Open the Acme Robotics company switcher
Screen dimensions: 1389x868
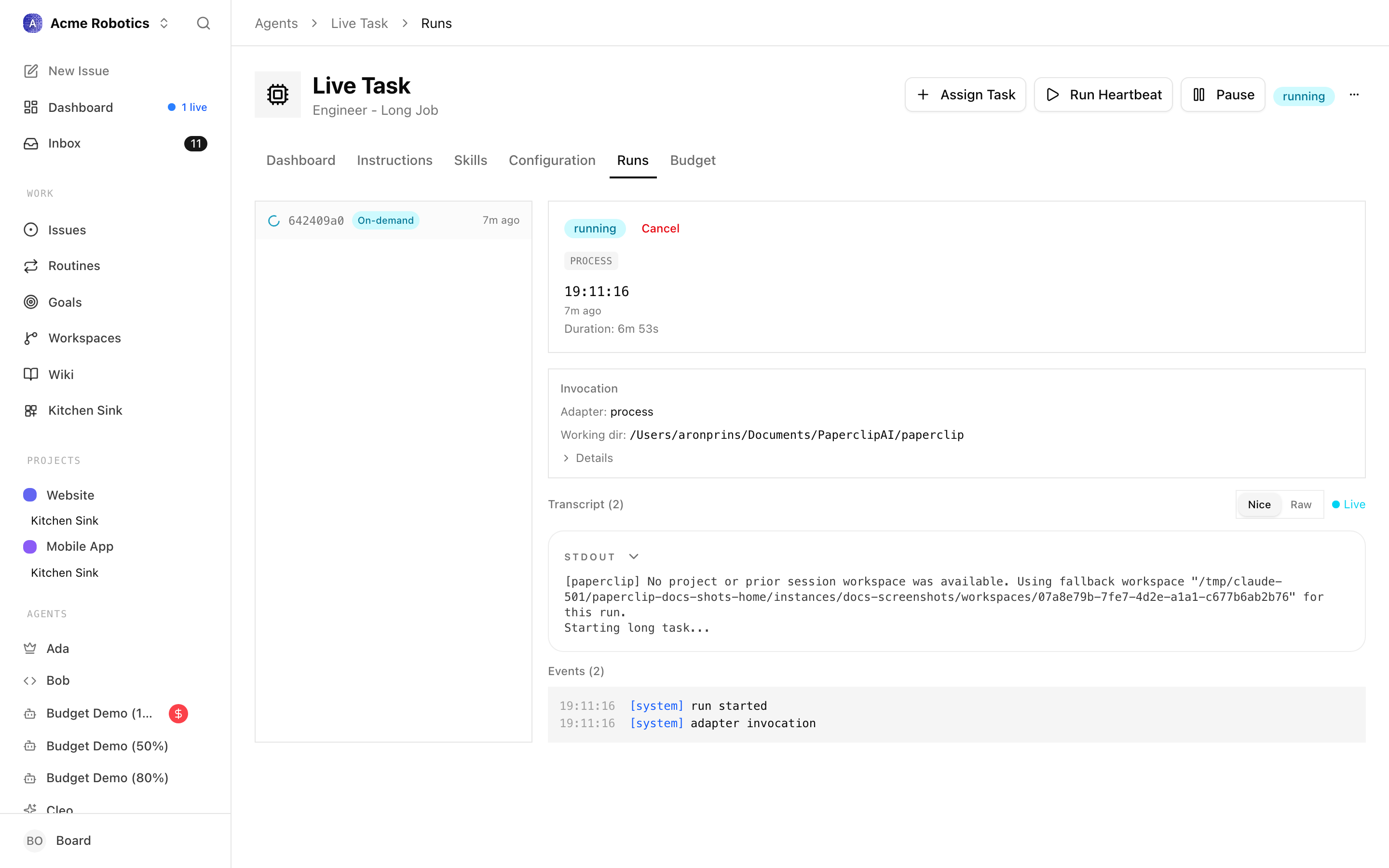(96, 23)
